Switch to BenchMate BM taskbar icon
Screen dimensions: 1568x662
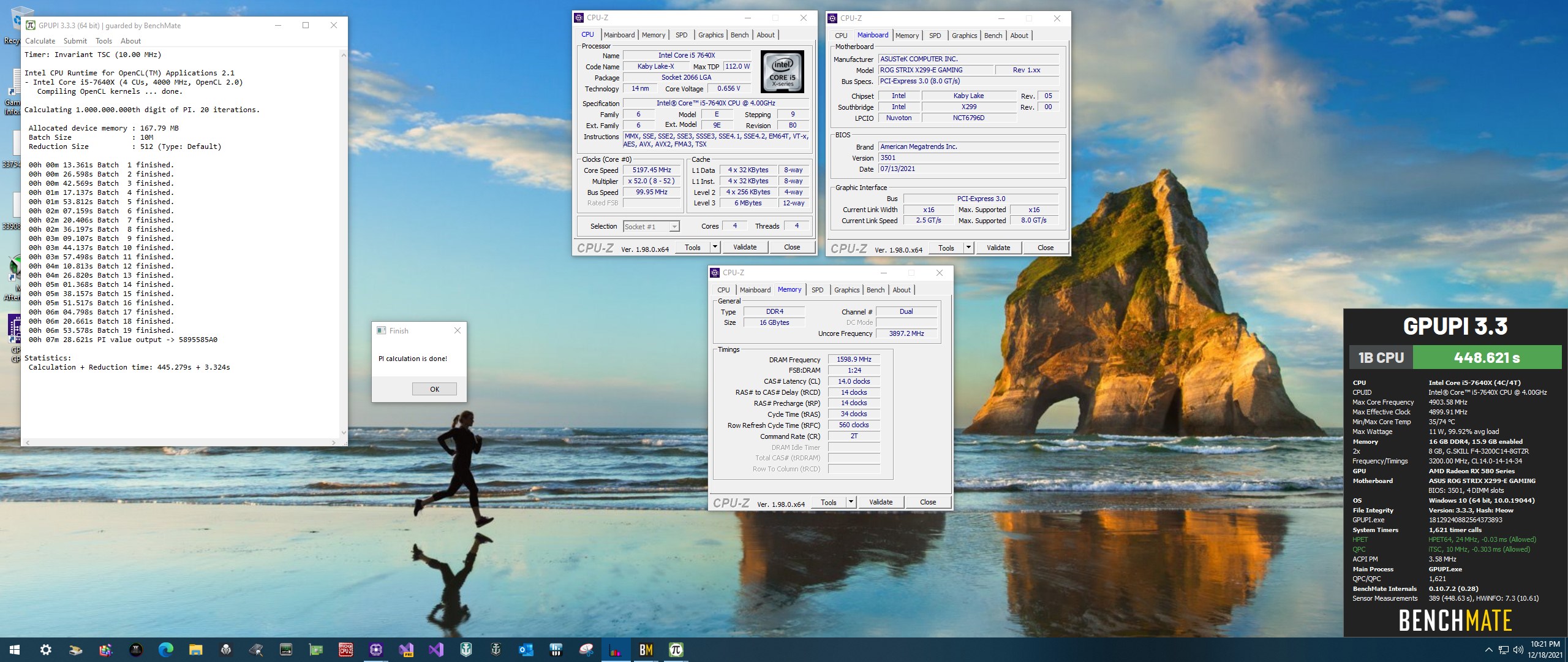click(x=646, y=650)
